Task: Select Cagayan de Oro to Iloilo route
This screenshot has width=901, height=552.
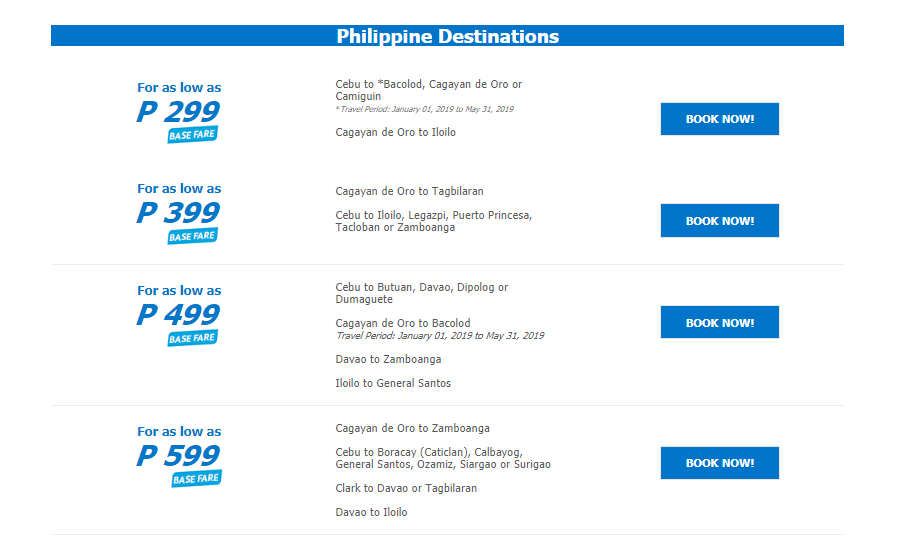Action: pos(395,132)
